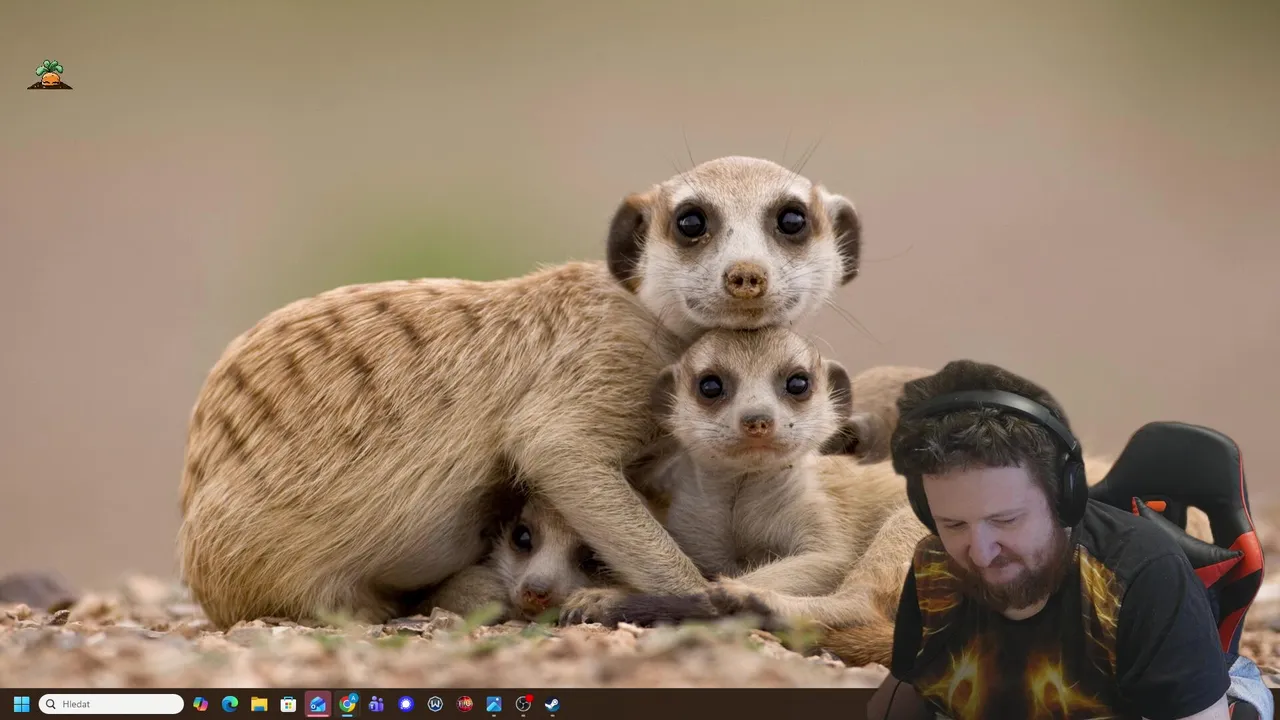
Task: Open the red round taskbar app
Action: point(464,704)
